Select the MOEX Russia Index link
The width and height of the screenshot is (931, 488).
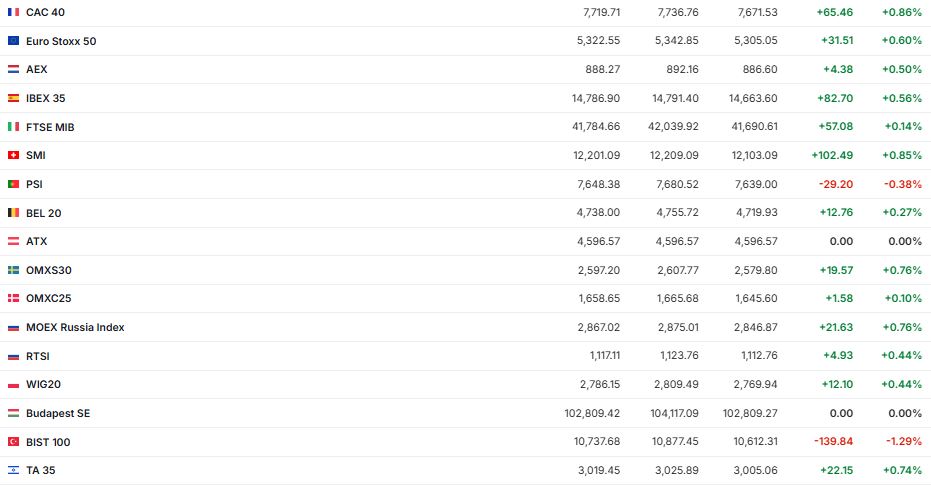tap(75, 327)
